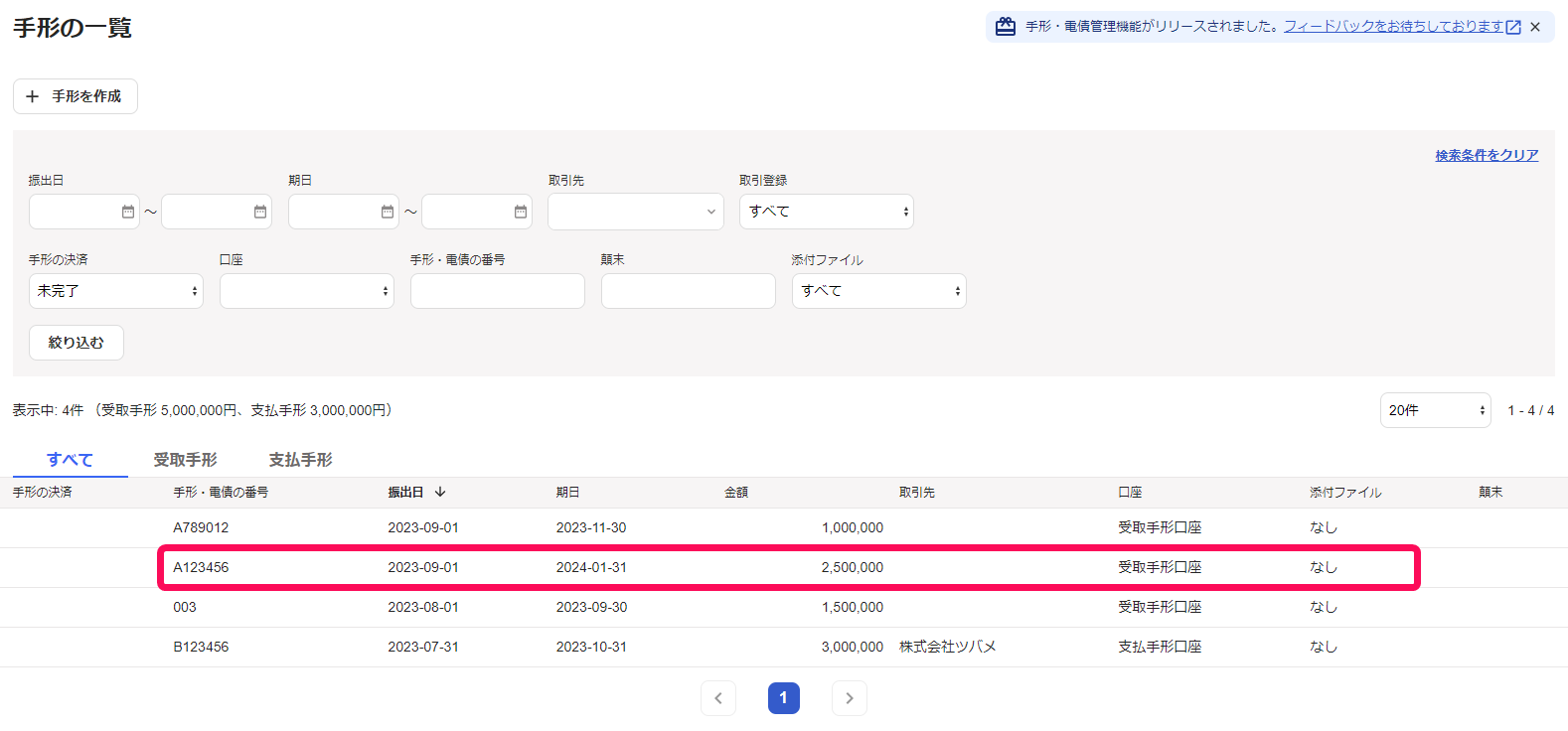The image size is (1568, 731).
Task: Focus the 期日 end date field
Action: (477, 212)
